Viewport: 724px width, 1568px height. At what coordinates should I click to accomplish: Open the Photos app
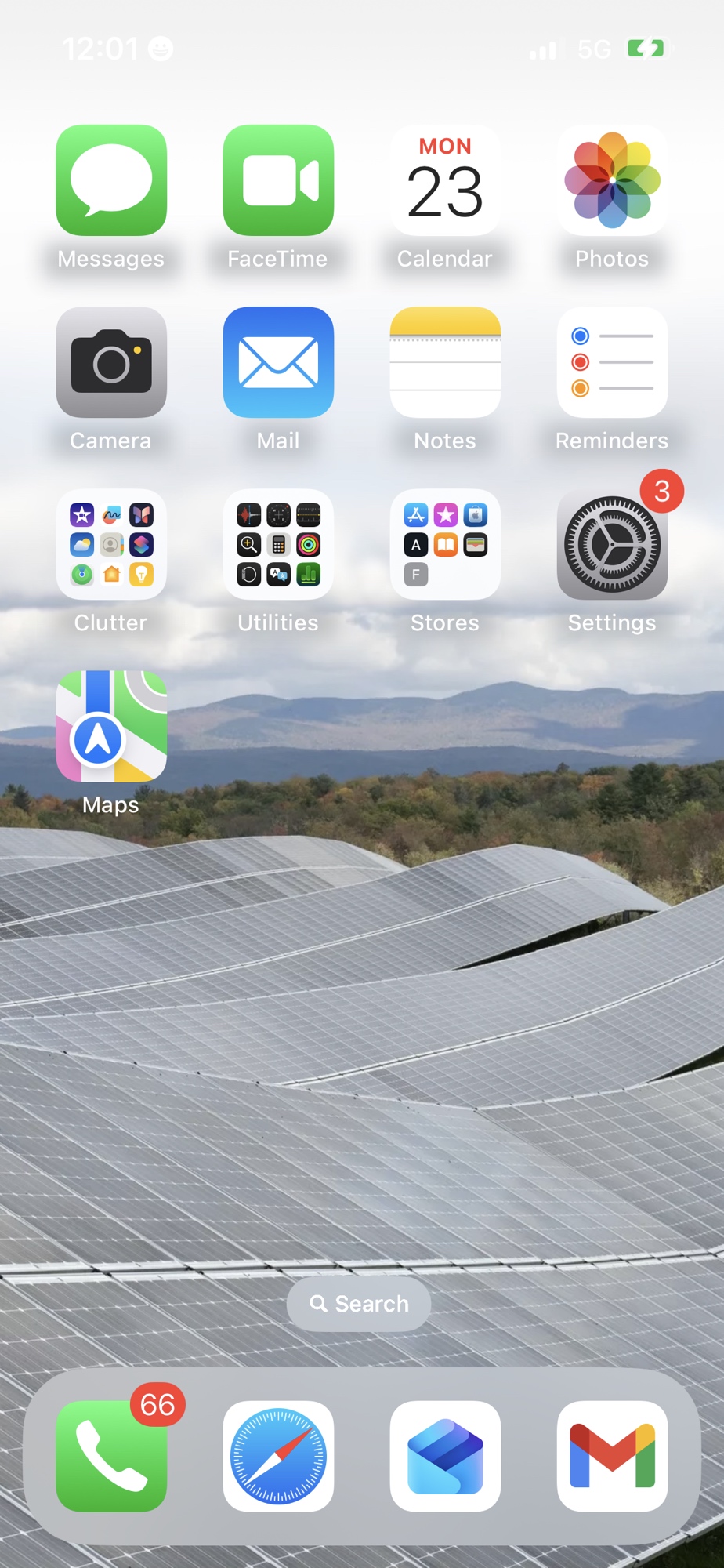pos(612,180)
